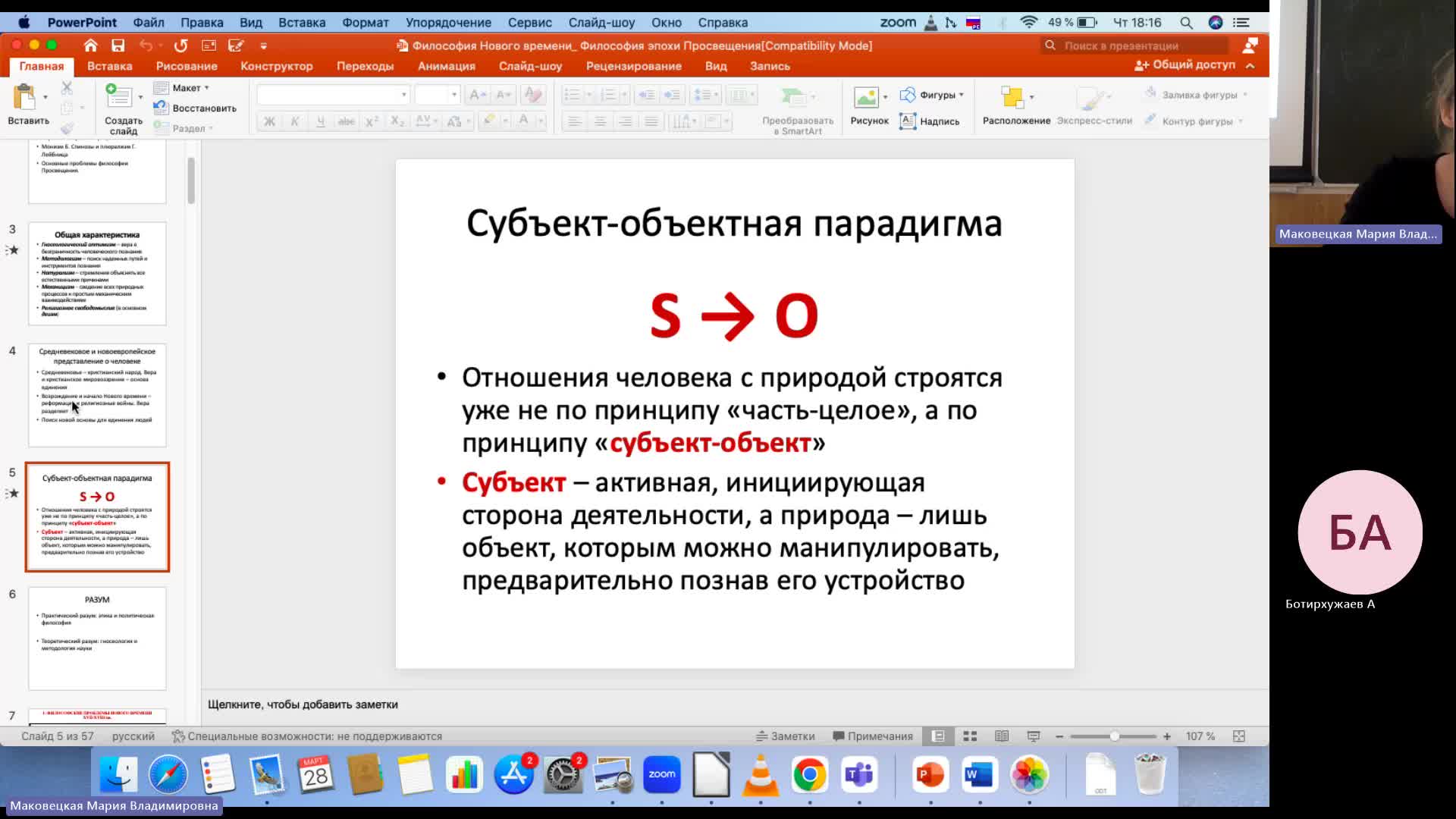Open Слайд-шоу menu in menu bar
The image size is (1456, 819).
[601, 23]
